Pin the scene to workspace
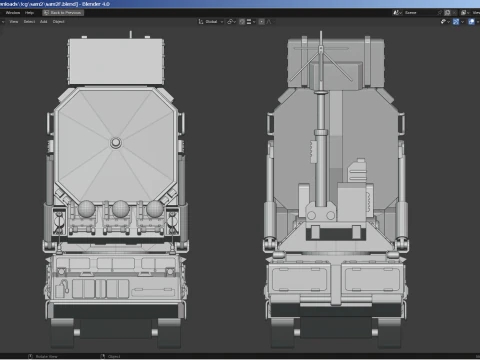Screen dimensions: 480x360 tap(440, 13)
